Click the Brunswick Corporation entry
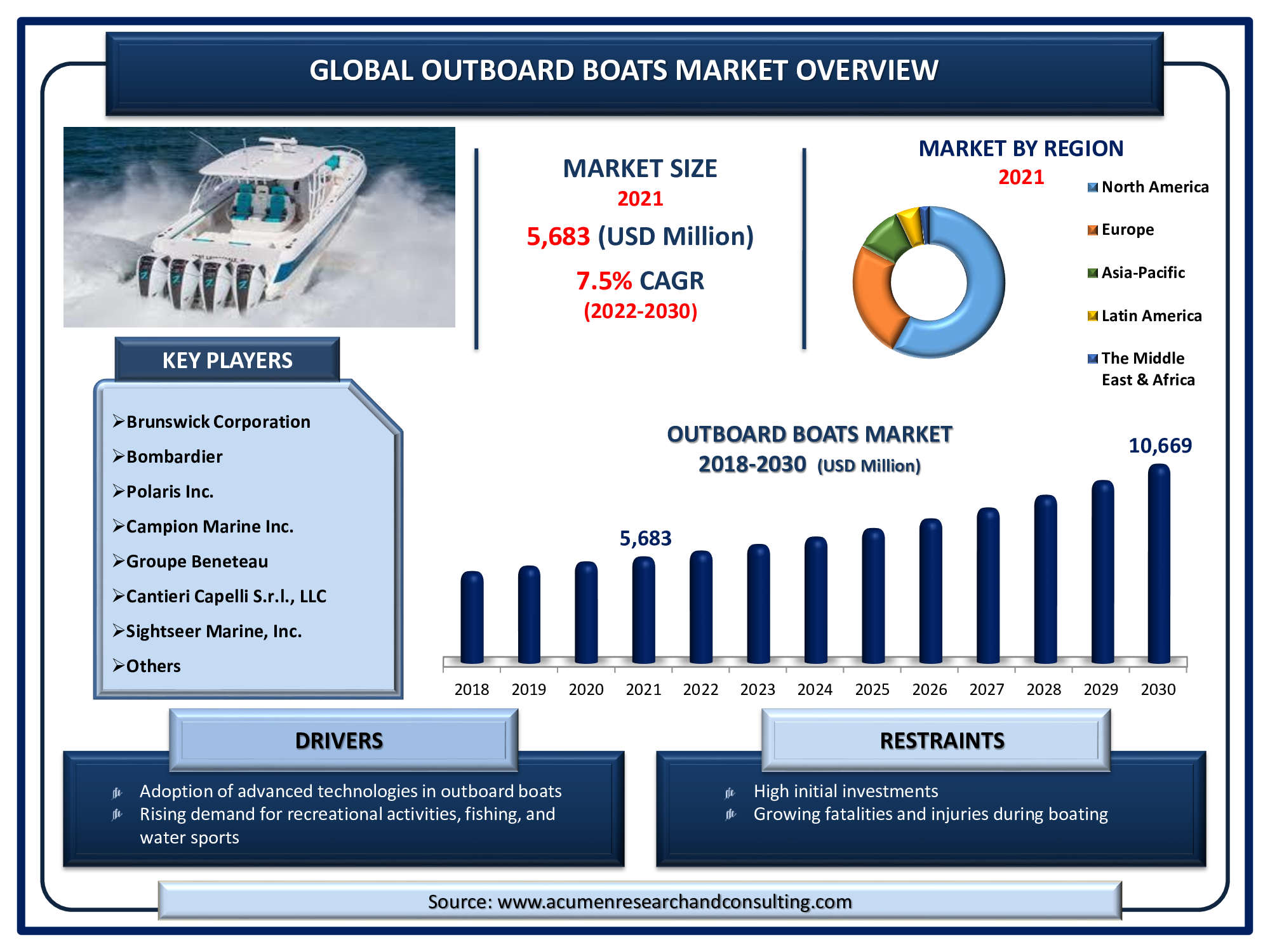This screenshot has width=1270, height=952. (x=218, y=421)
